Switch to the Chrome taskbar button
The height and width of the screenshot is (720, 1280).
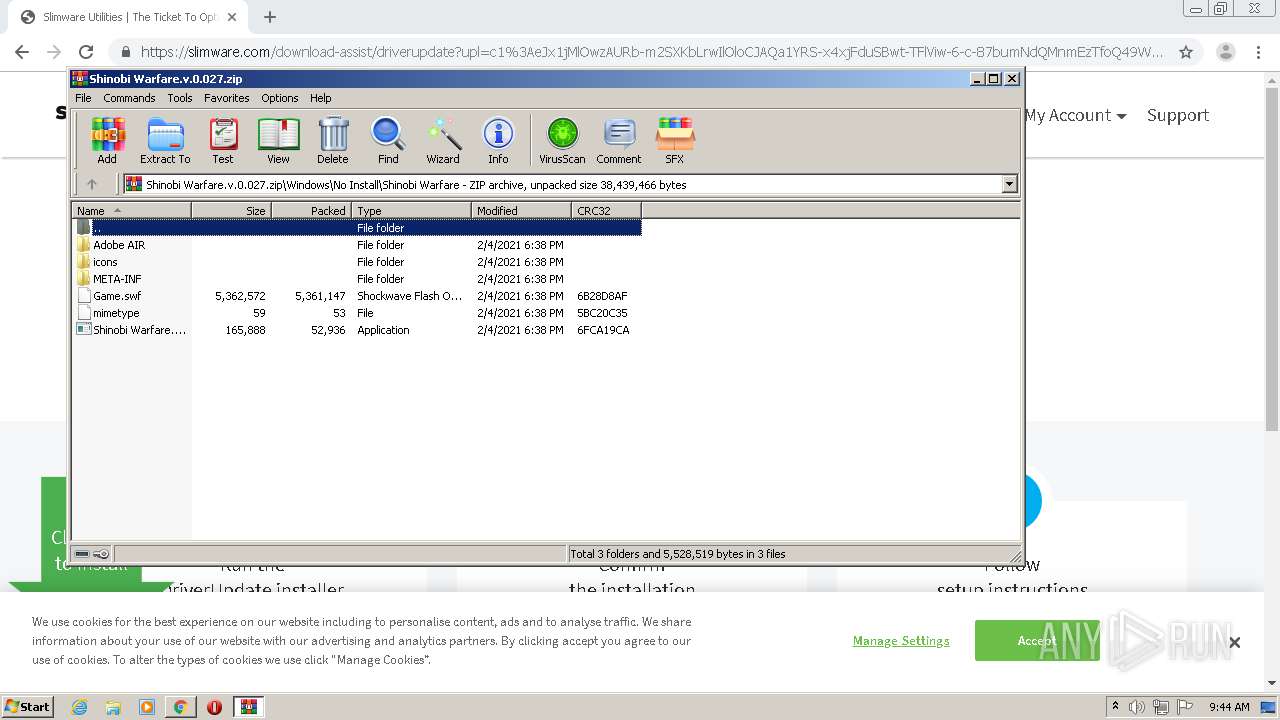(180, 707)
